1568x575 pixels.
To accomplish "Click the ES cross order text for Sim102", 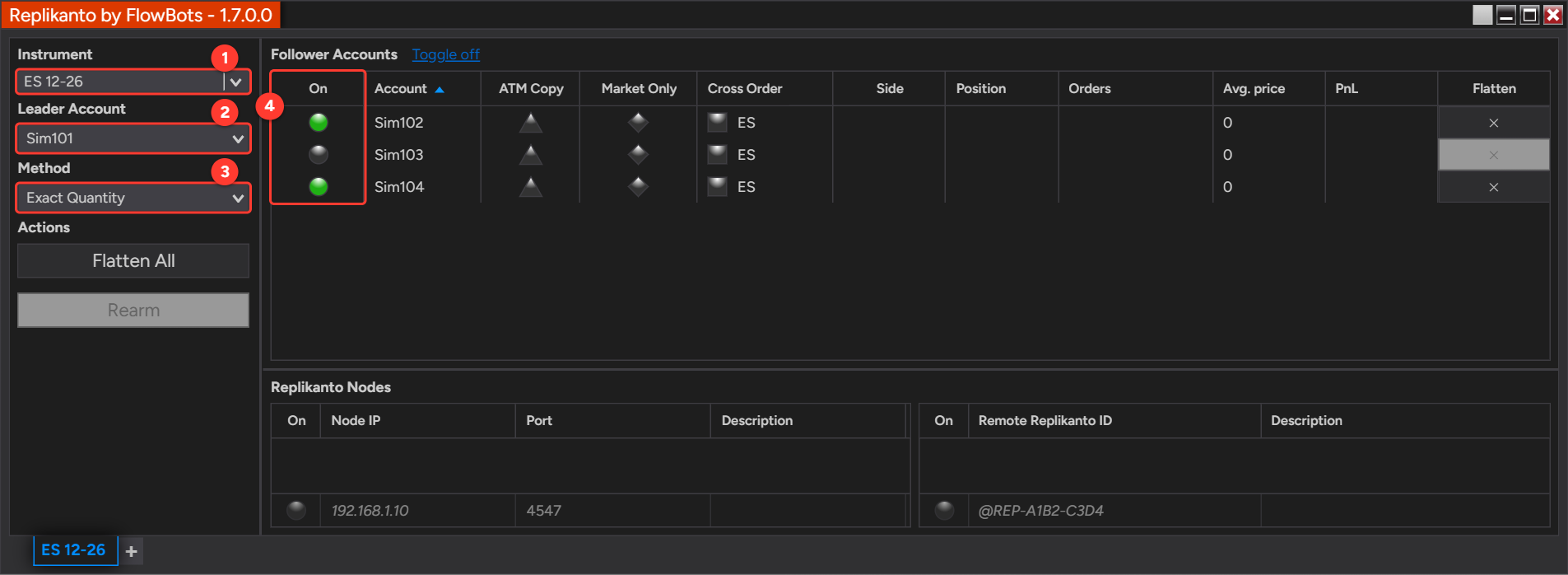I will [747, 123].
